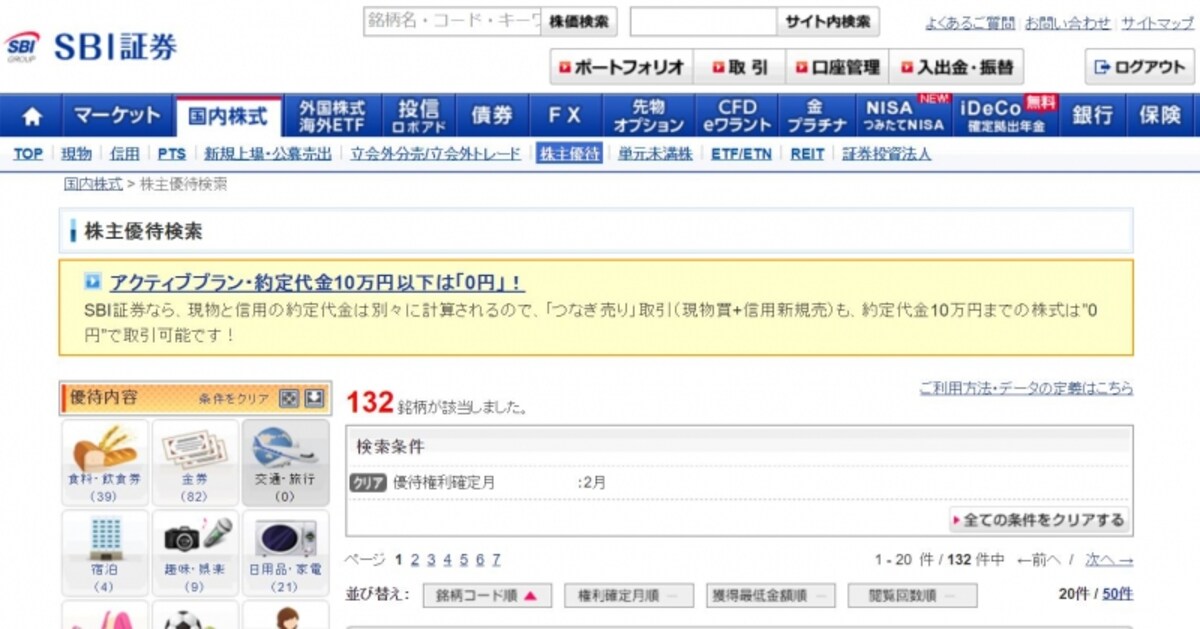Open the FX tab
The height and width of the screenshot is (629, 1200).
click(565, 116)
